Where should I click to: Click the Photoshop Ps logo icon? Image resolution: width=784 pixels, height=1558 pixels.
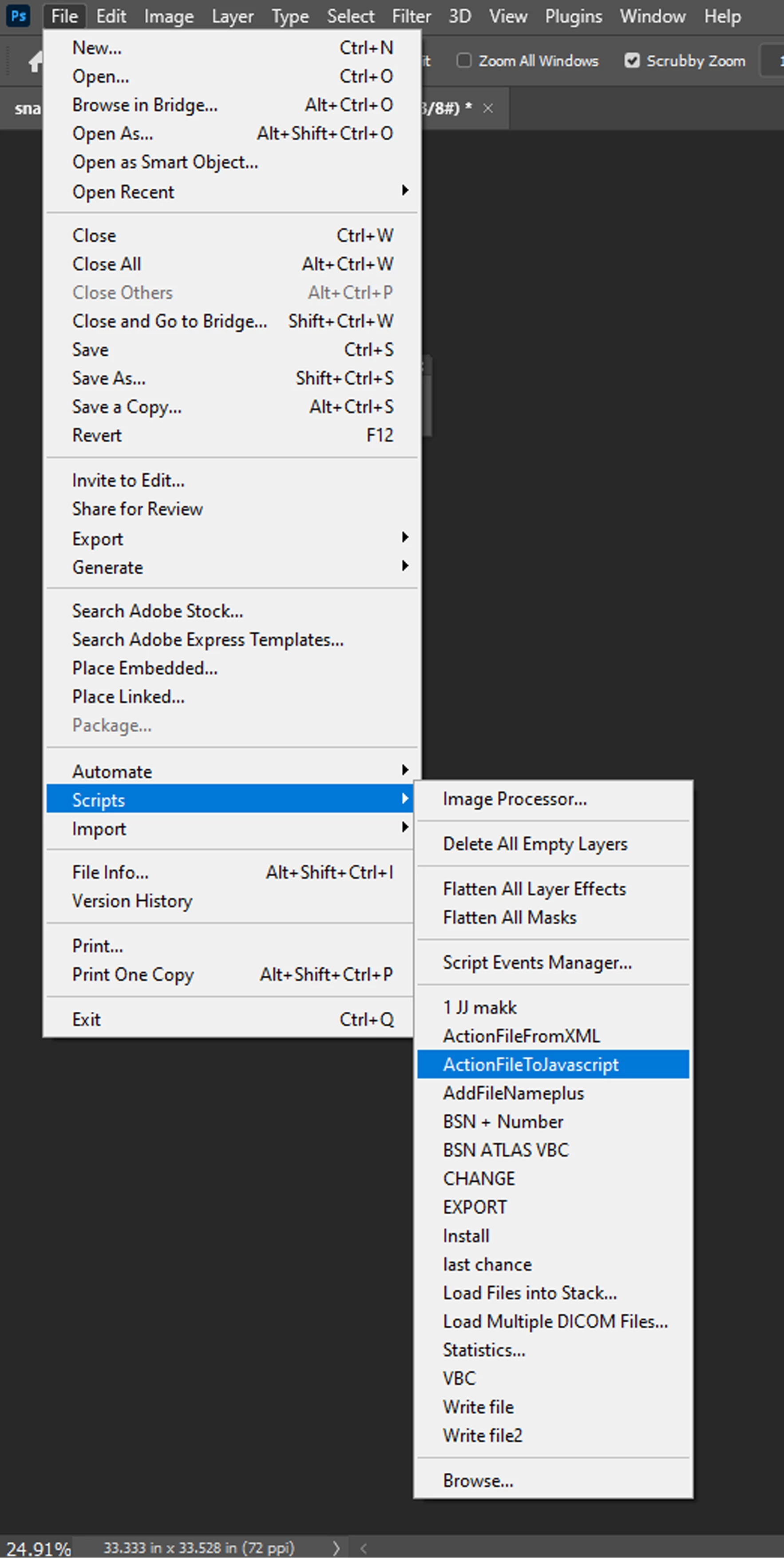tap(18, 16)
